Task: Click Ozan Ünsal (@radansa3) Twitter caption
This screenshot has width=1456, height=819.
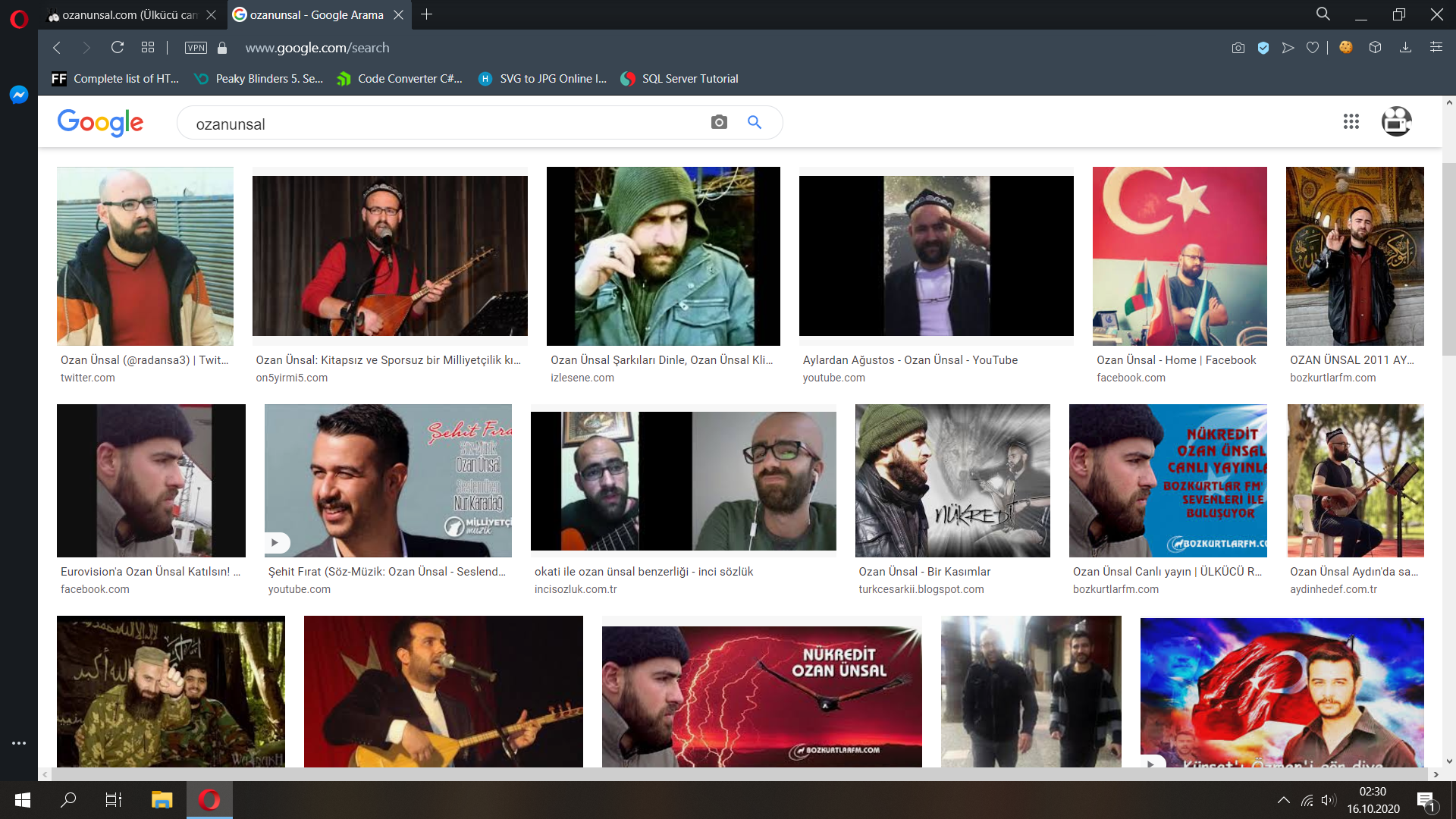Action: [x=144, y=360]
